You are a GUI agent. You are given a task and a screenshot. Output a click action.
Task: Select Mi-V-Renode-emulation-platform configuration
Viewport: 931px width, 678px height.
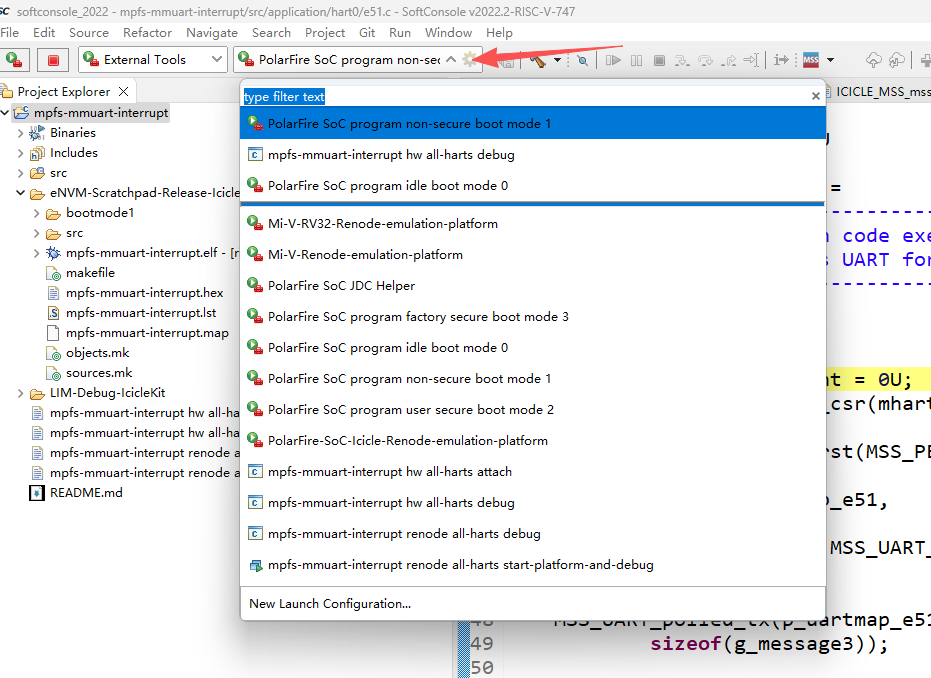coord(533,255)
